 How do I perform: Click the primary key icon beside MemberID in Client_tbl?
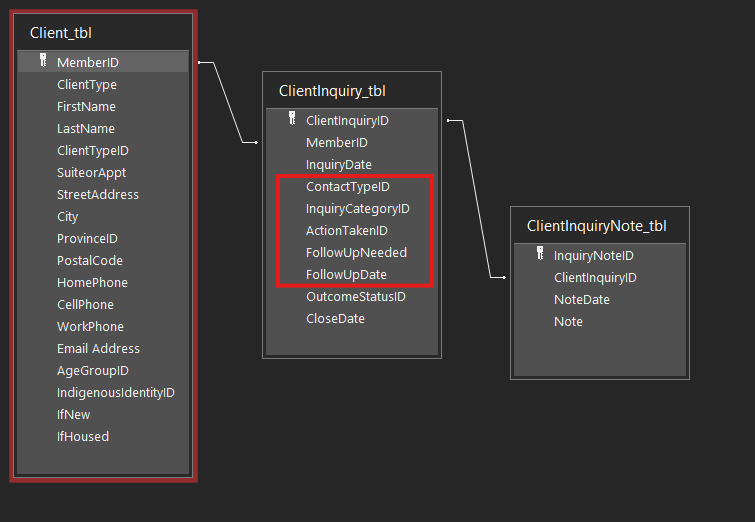(x=43, y=61)
